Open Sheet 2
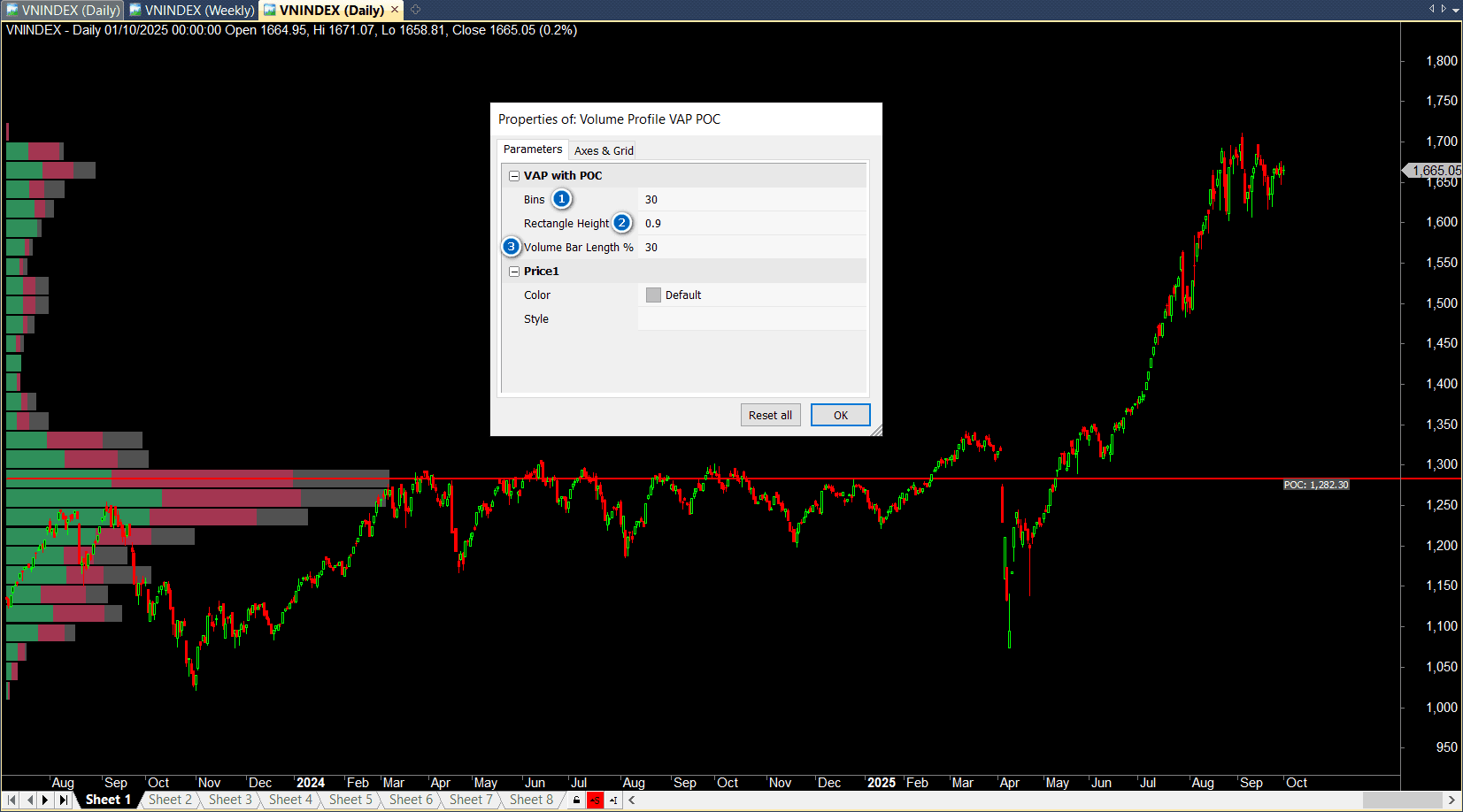Screen dimensions: 1463x812 pyautogui.click(x=170, y=800)
